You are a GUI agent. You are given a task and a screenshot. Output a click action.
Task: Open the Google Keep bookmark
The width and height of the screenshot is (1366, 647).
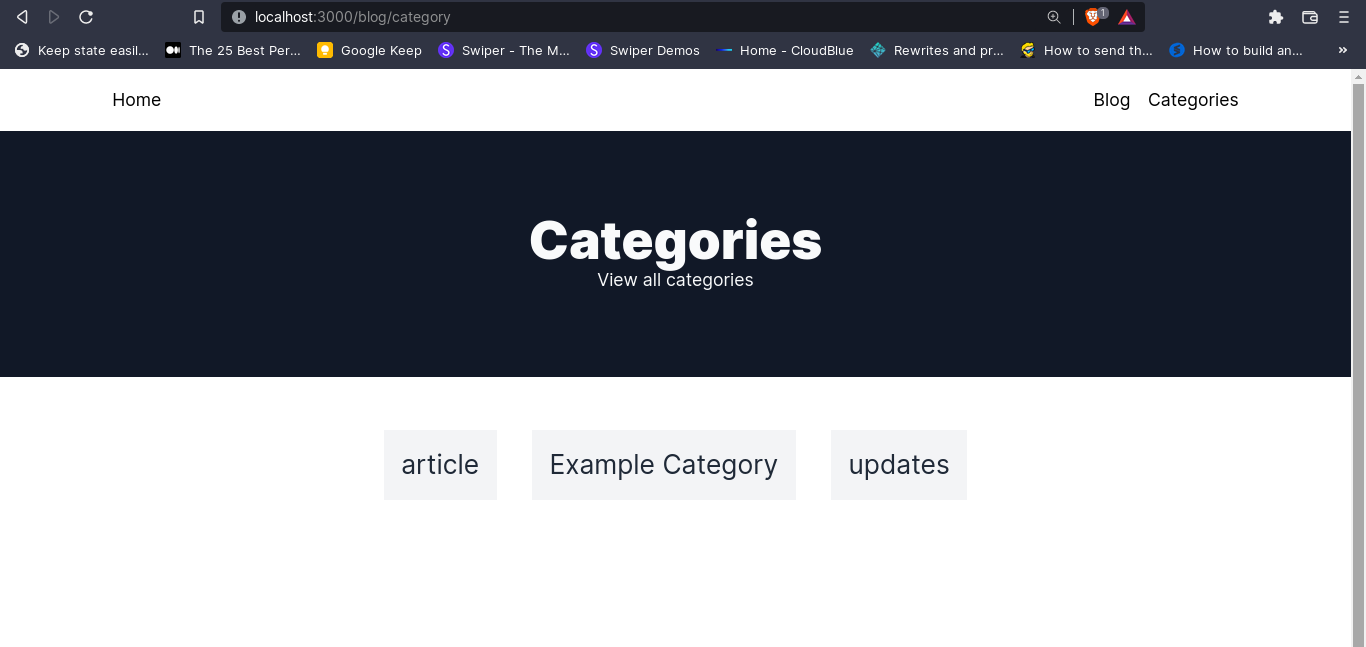point(369,50)
